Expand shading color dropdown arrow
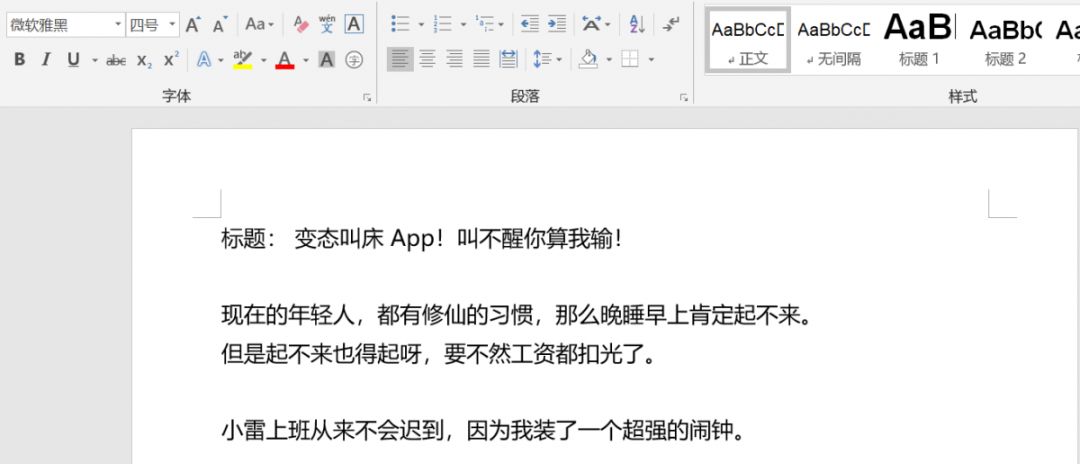This screenshot has width=1080, height=464. 609,60
